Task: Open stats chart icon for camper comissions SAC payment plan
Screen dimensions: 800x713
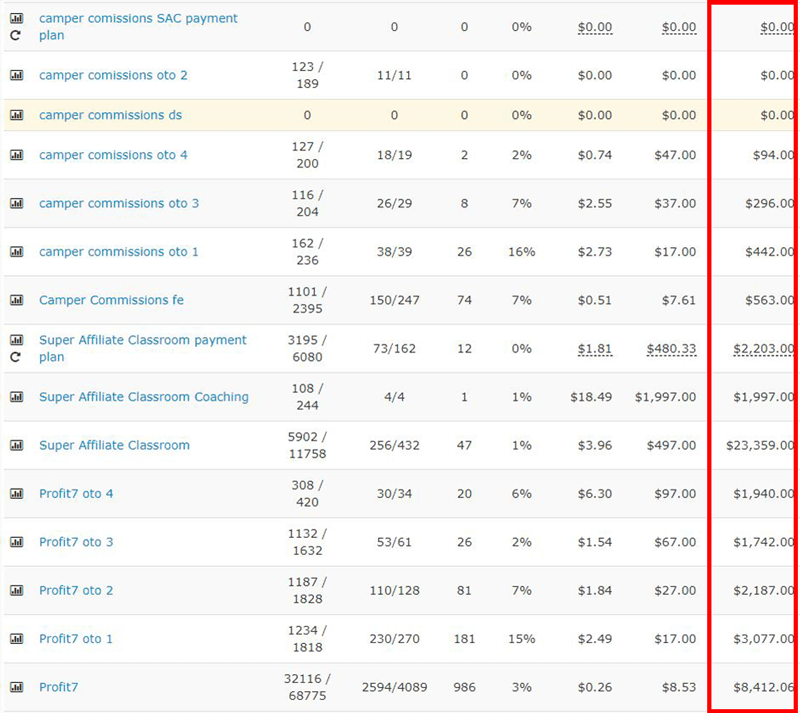Action: (x=16, y=18)
